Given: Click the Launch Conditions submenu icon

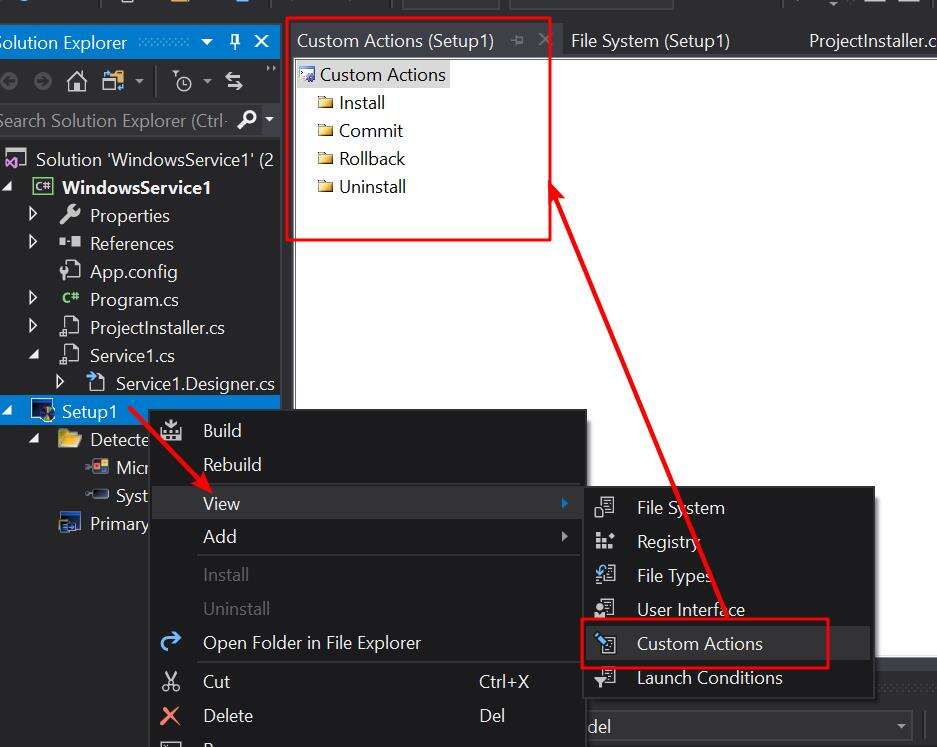Looking at the screenshot, I should 605,677.
